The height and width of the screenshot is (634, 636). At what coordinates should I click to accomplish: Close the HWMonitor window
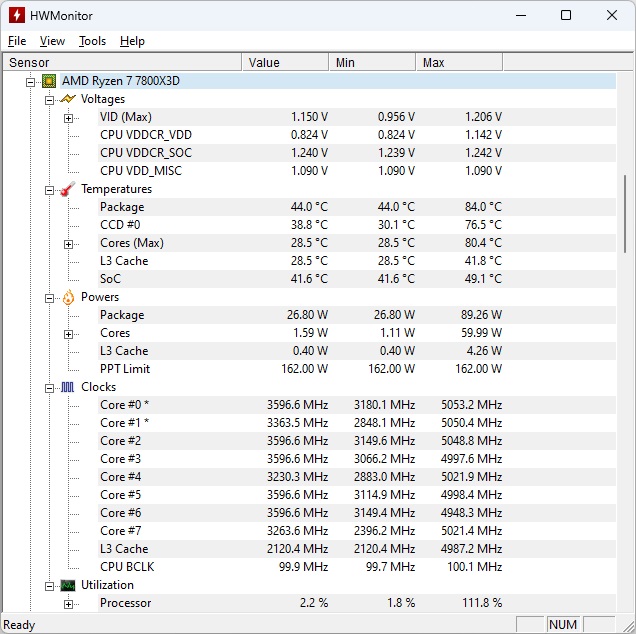click(x=612, y=15)
